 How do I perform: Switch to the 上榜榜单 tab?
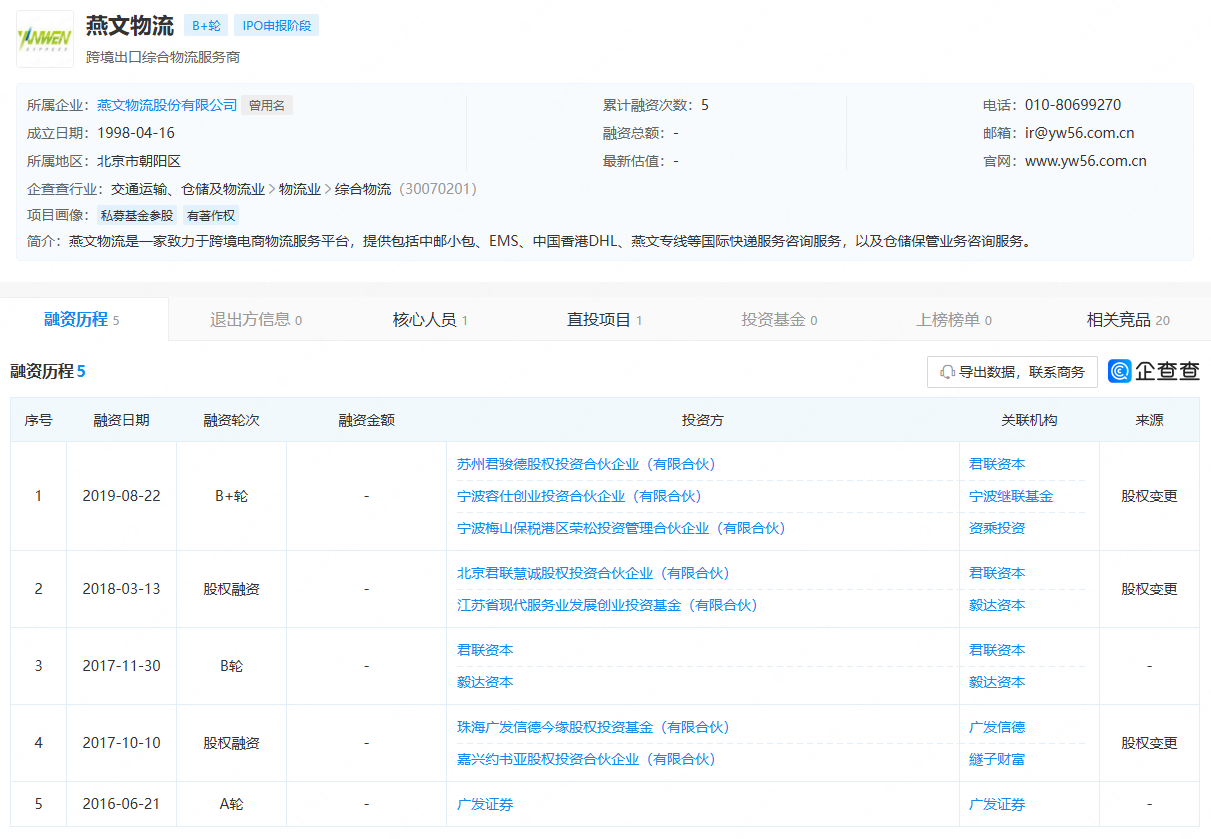954,320
